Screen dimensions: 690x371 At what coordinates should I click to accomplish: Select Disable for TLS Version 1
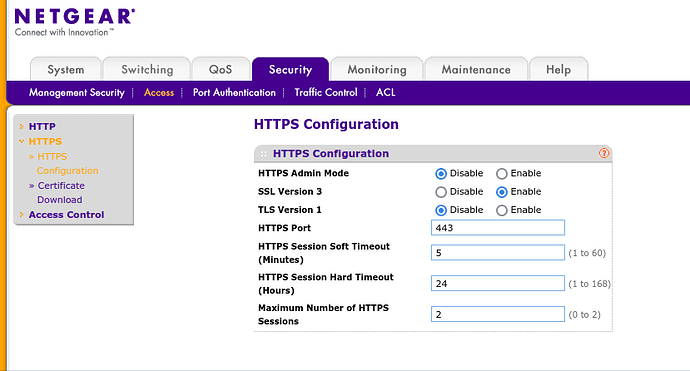coord(440,210)
